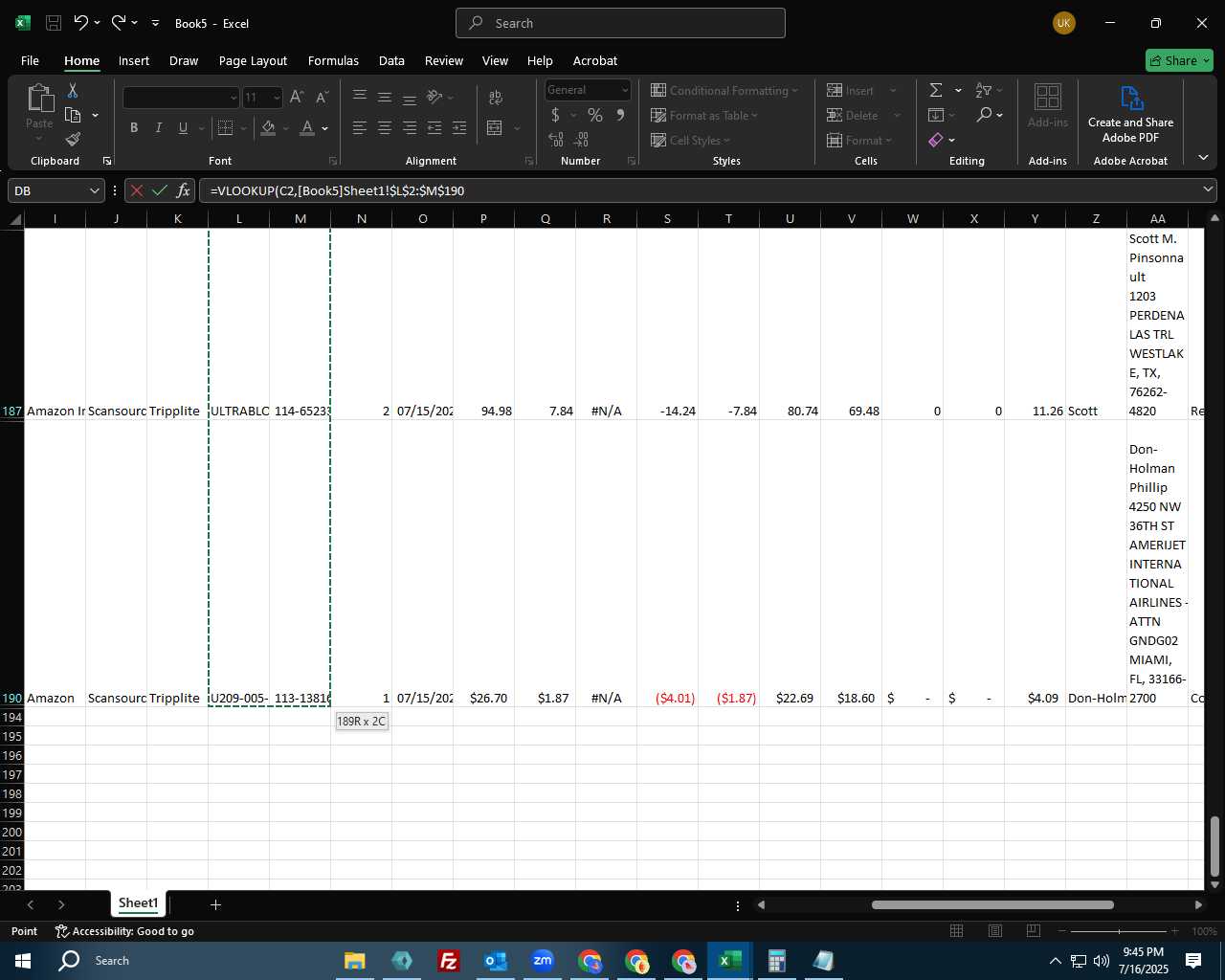1225x980 pixels.
Task: Click the Decrease Decimal icon
Action: 581,140
